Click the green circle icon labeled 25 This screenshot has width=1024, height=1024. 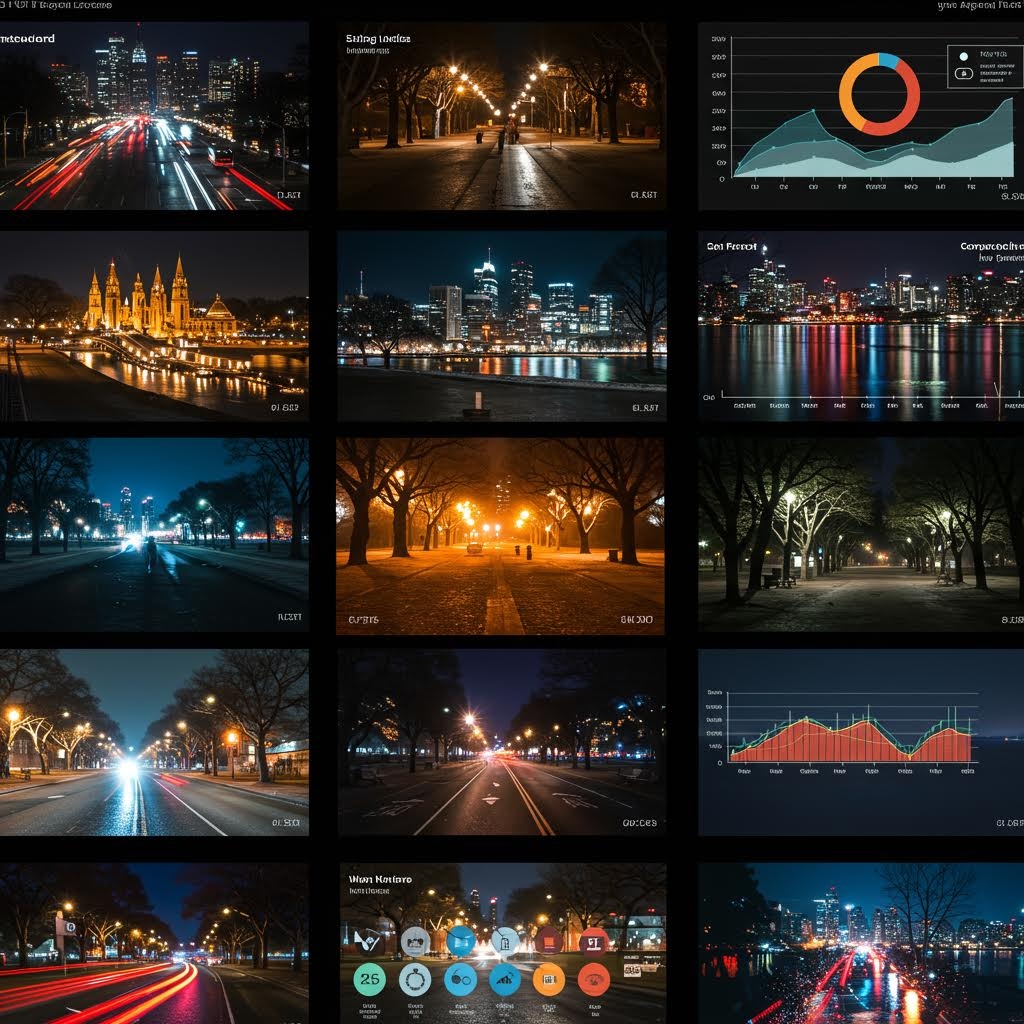369,978
